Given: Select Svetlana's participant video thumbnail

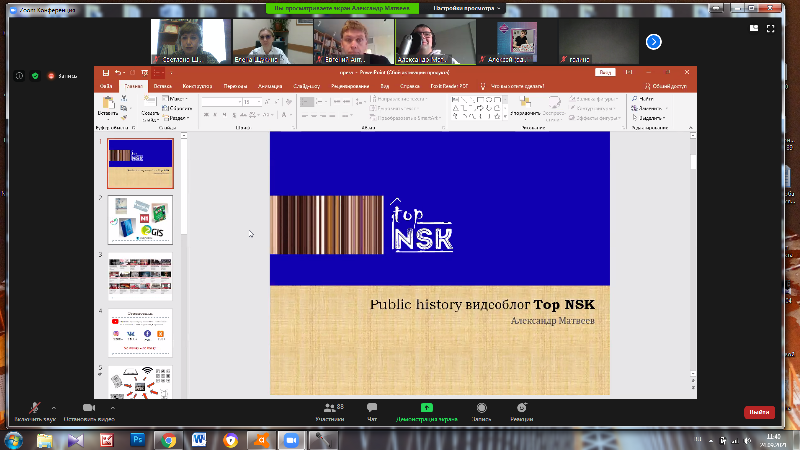Looking at the screenshot, I should coord(191,41).
